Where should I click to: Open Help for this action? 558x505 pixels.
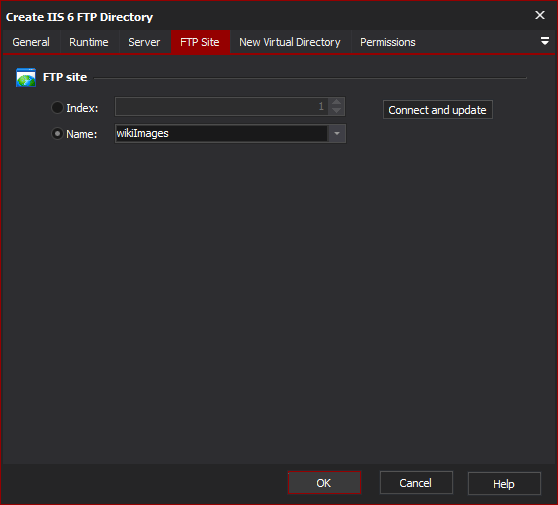pos(504,484)
